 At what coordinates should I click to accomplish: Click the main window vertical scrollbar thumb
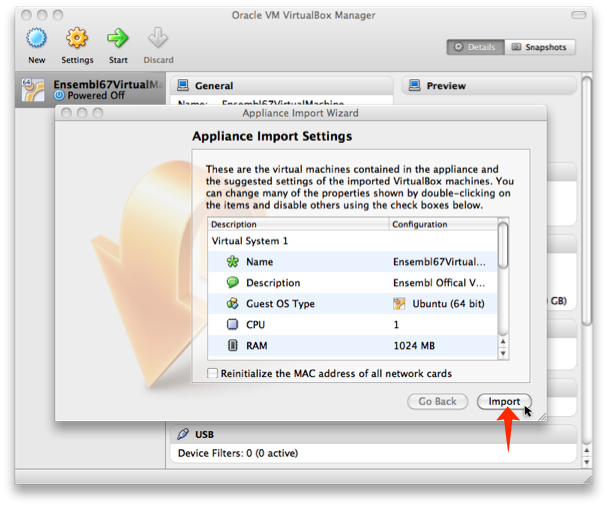pos(587,201)
